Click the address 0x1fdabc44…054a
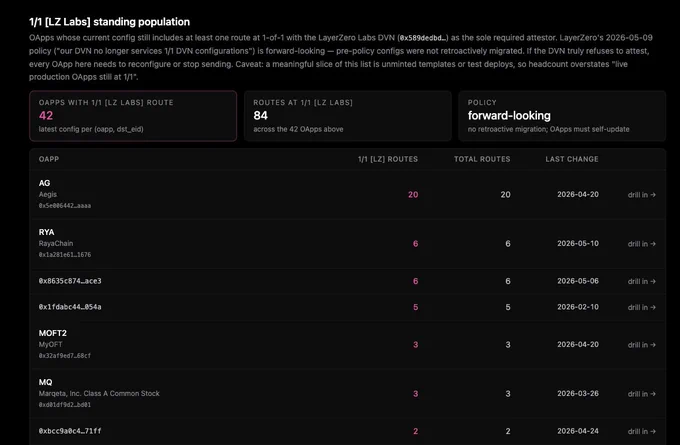The height and width of the screenshot is (445, 680). [70, 307]
